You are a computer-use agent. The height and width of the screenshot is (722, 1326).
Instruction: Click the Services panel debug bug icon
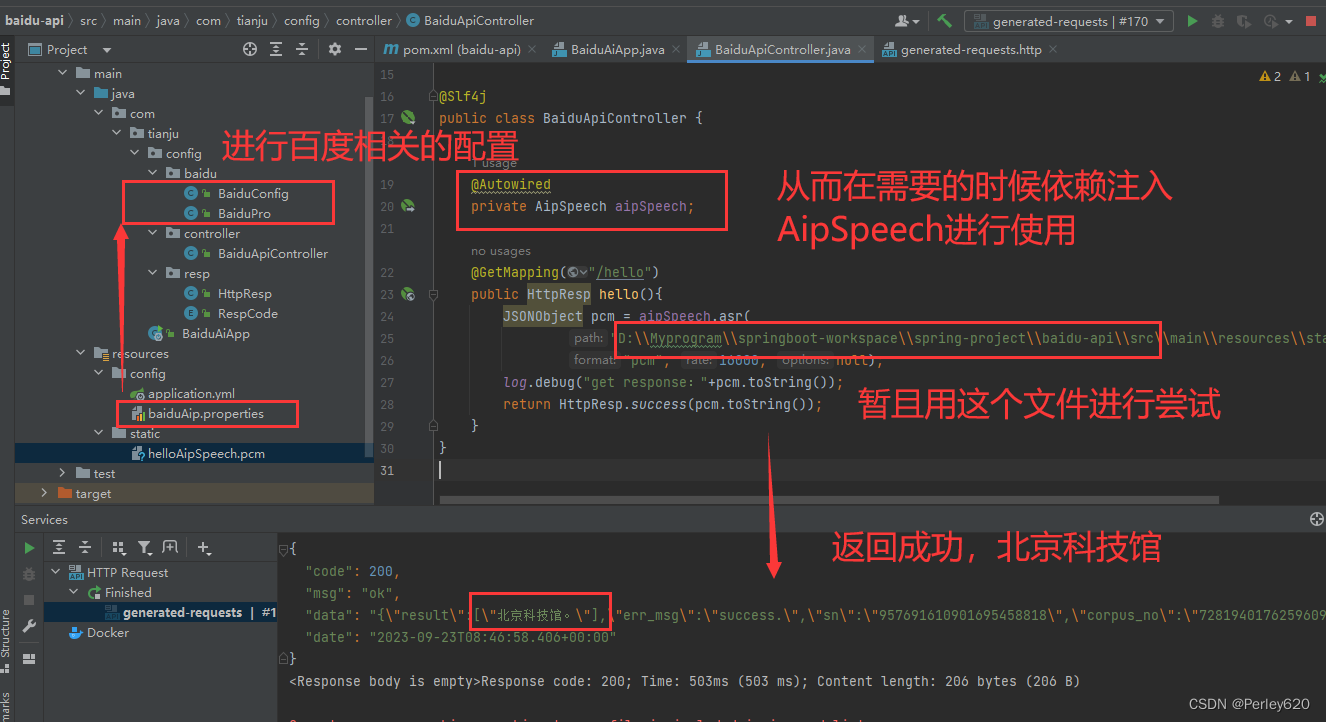pyautogui.click(x=29, y=574)
